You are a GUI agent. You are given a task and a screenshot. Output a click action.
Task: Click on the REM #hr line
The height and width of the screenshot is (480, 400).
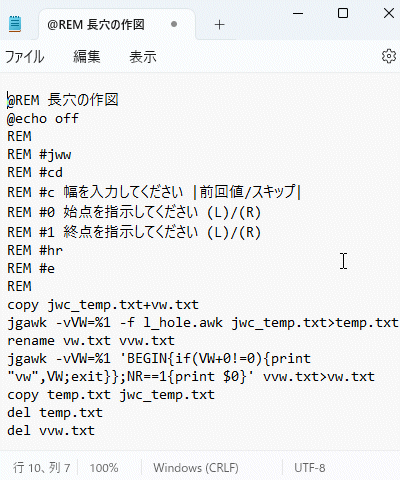pos(35,250)
